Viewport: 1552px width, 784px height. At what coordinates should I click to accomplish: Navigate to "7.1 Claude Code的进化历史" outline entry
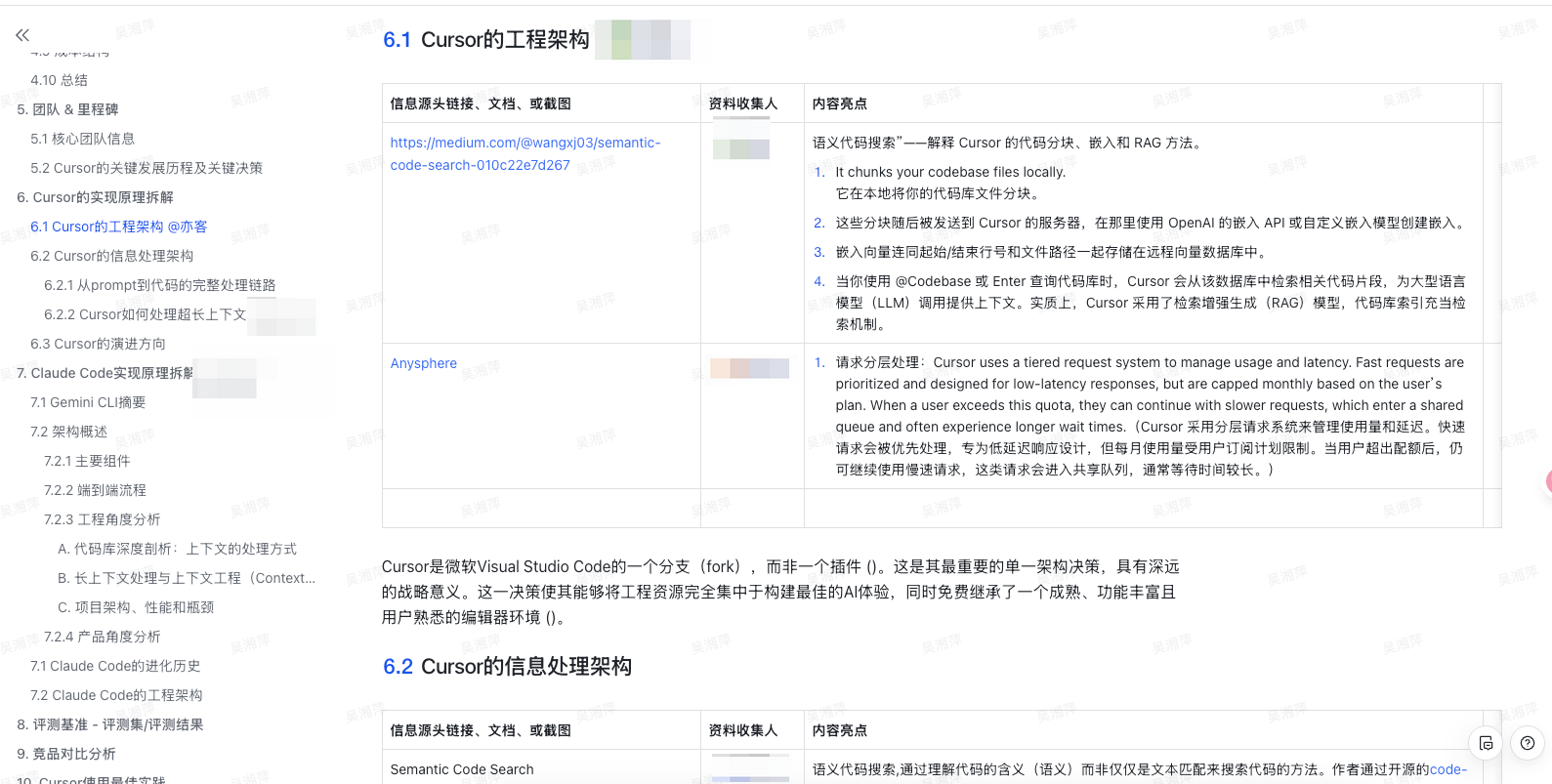[115, 666]
